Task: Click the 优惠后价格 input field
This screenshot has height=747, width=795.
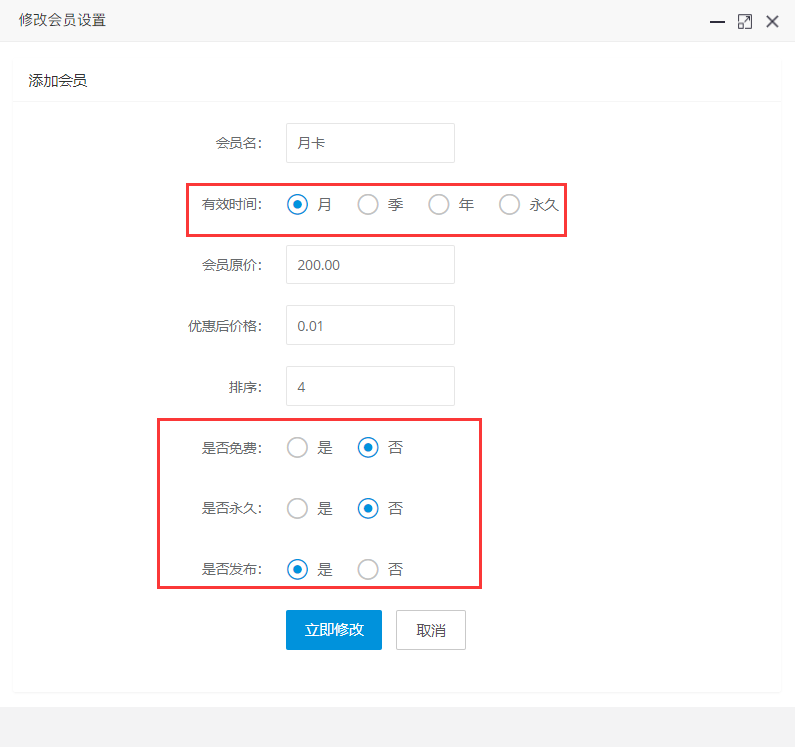Action: click(370, 325)
